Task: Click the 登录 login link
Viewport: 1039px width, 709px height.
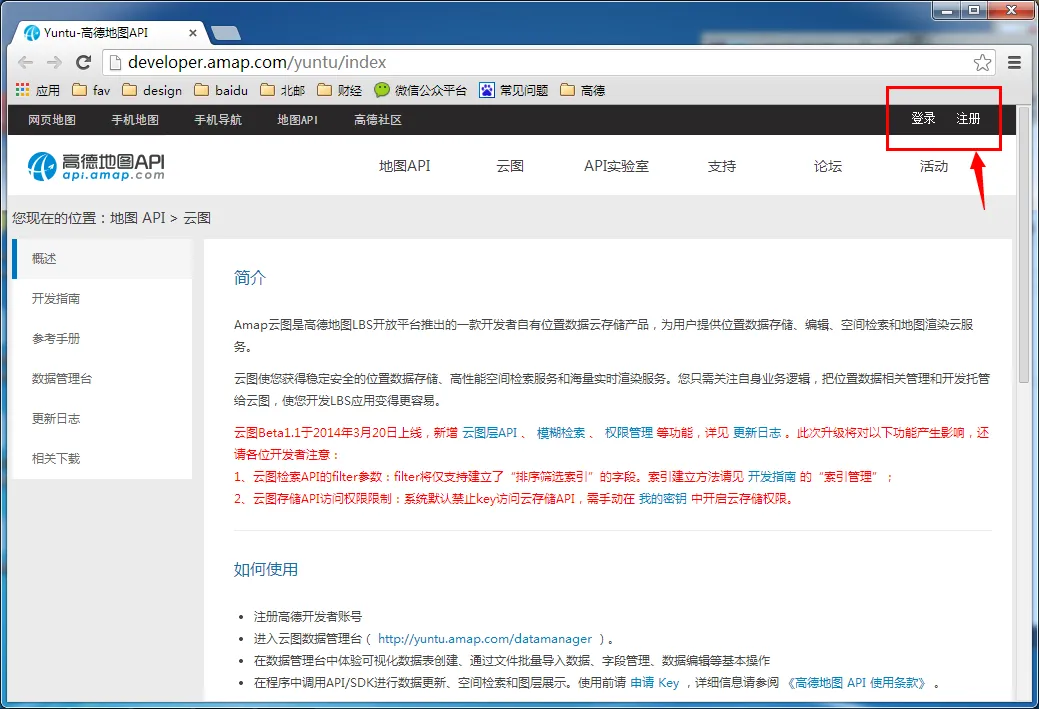Action: pyautogui.click(x=923, y=118)
